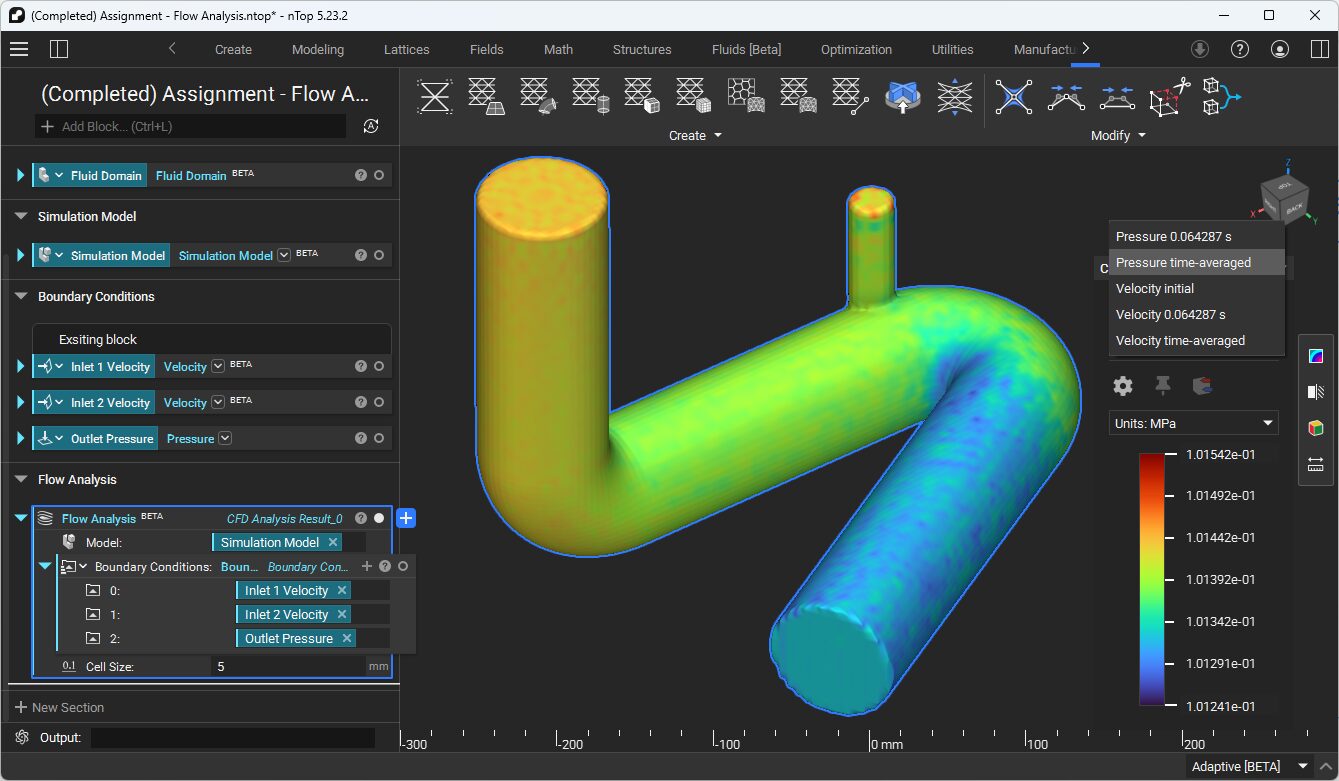
Task: Select the first lattice tool in the Create toolbar
Action: click(x=434, y=97)
